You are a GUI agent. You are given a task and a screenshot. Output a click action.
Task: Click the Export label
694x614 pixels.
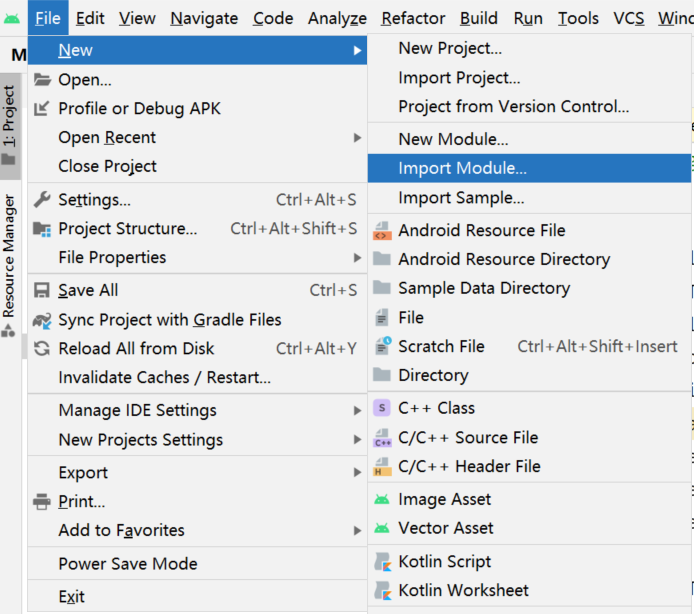point(83,473)
